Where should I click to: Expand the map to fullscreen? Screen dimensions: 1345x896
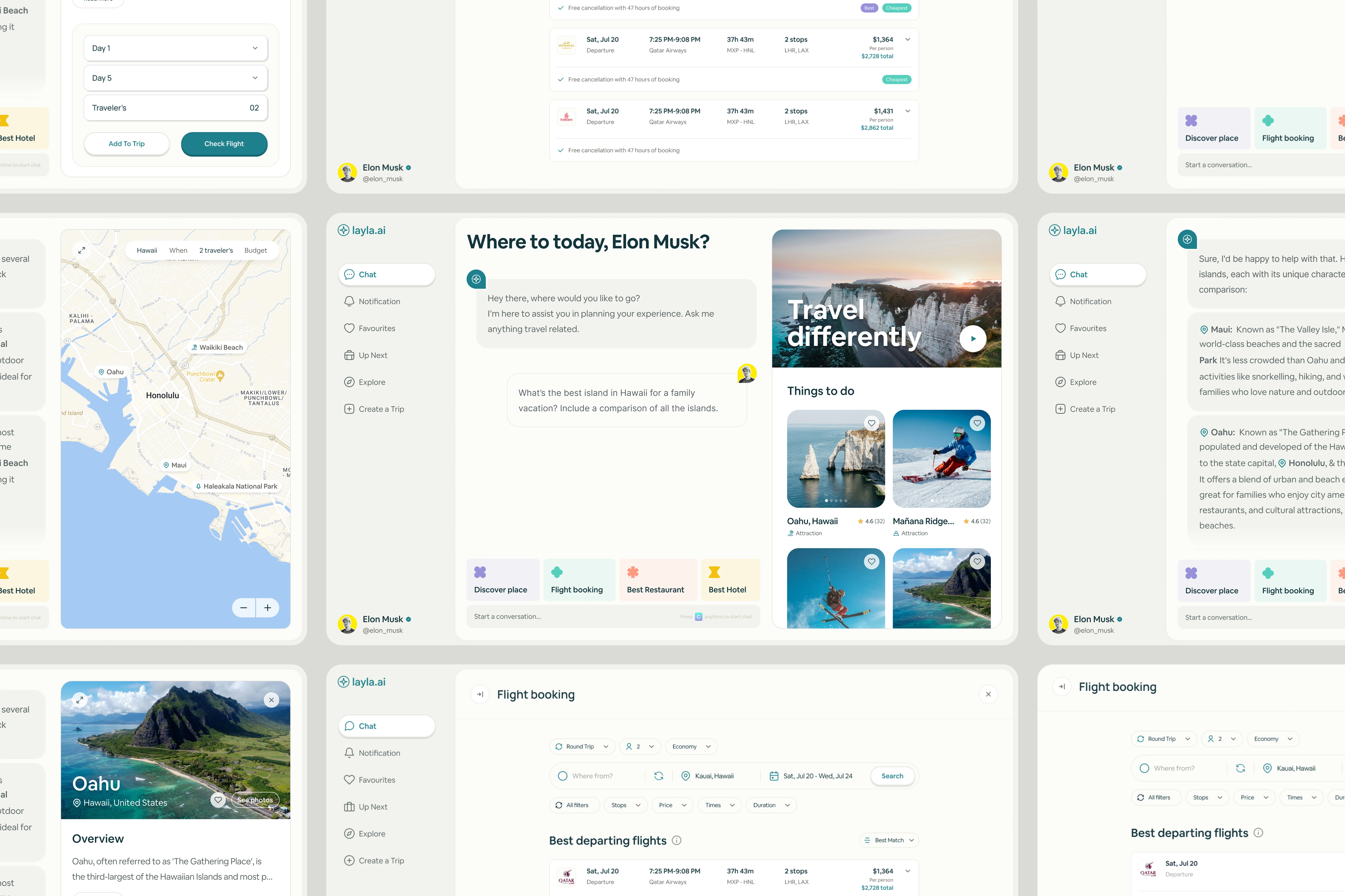[x=82, y=250]
